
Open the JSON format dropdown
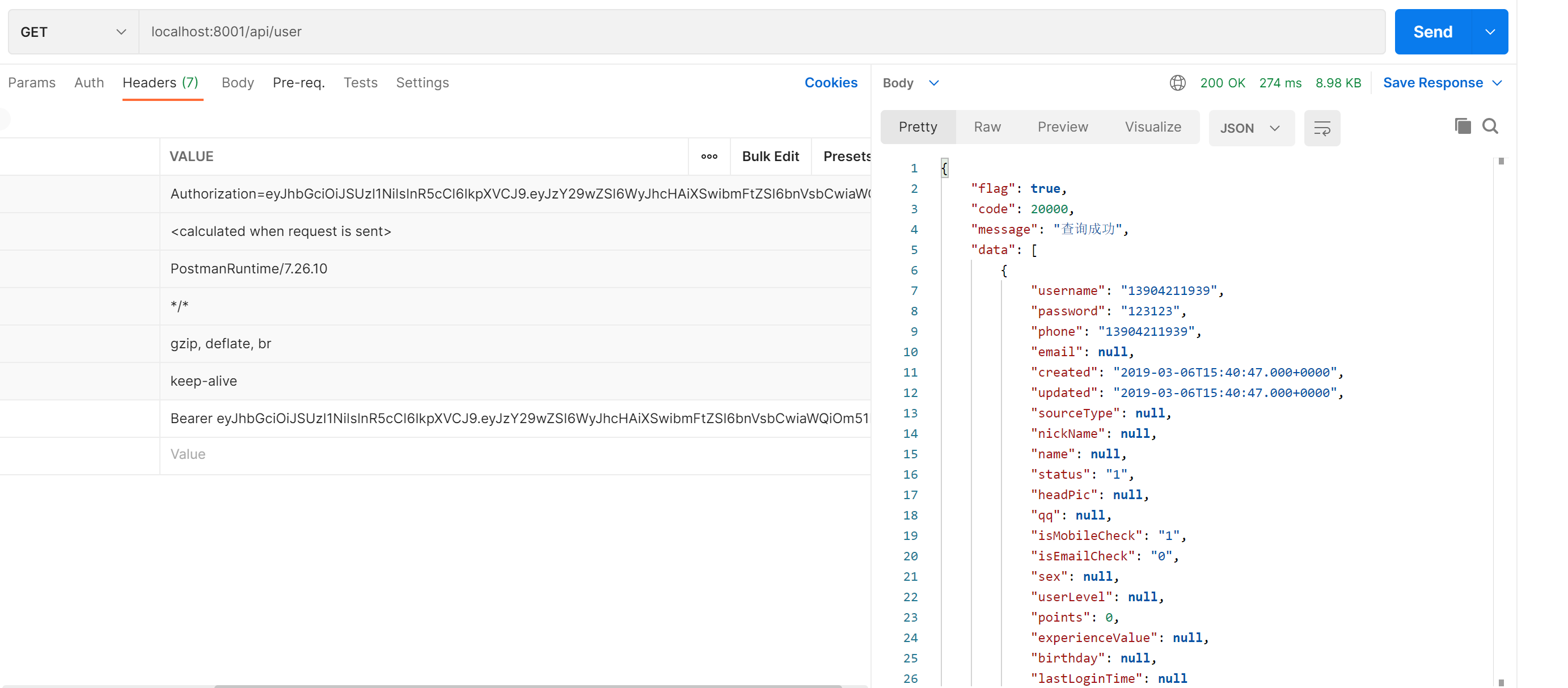click(x=1251, y=128)
